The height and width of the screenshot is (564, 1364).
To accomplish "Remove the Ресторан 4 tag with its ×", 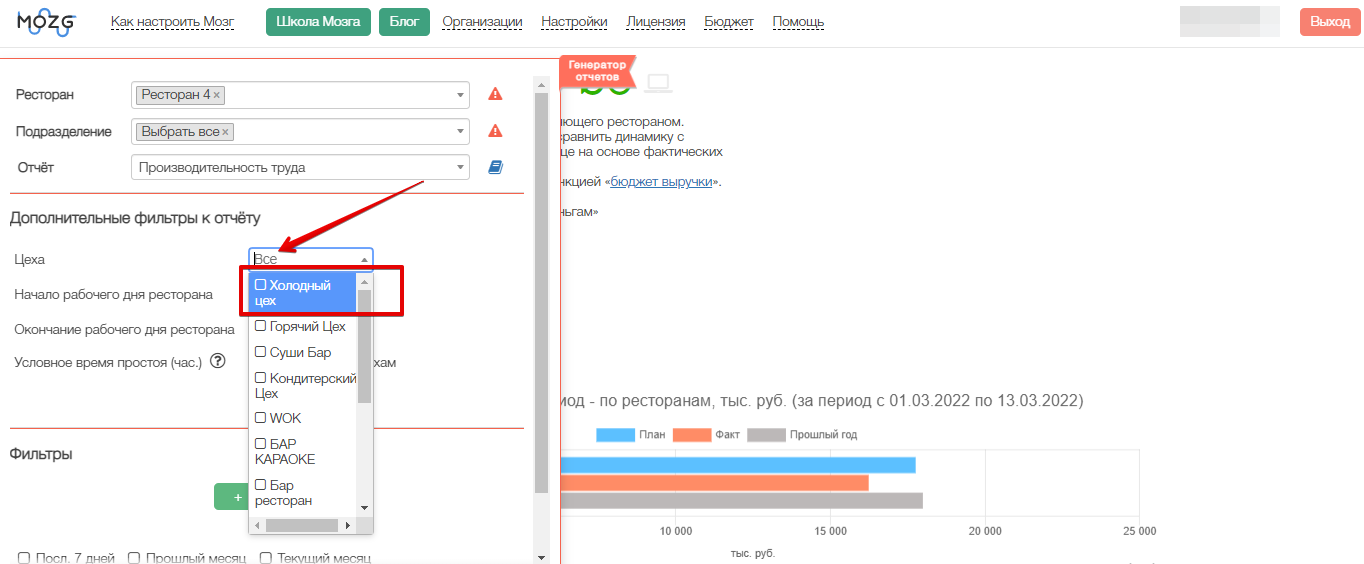I will click(217, 95).
